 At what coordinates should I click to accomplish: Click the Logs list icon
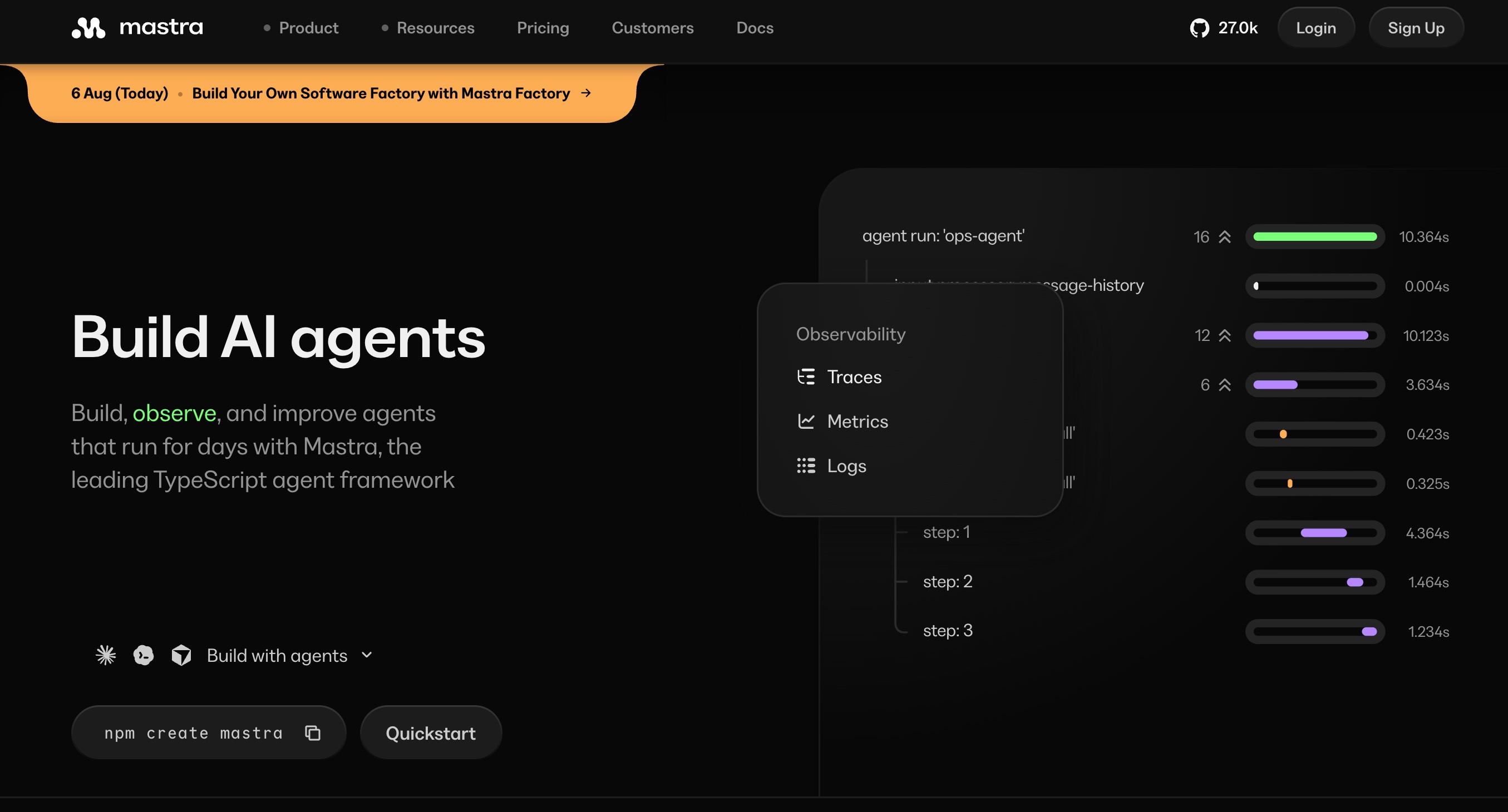click(806, 466)
